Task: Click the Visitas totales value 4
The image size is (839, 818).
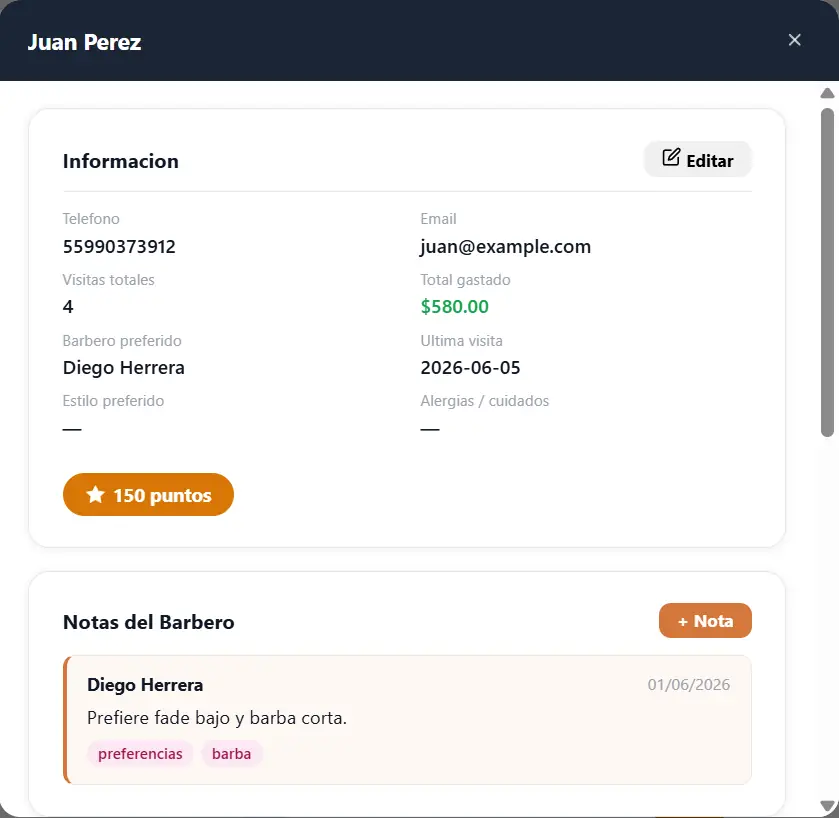Action: [x=68, y=307]
